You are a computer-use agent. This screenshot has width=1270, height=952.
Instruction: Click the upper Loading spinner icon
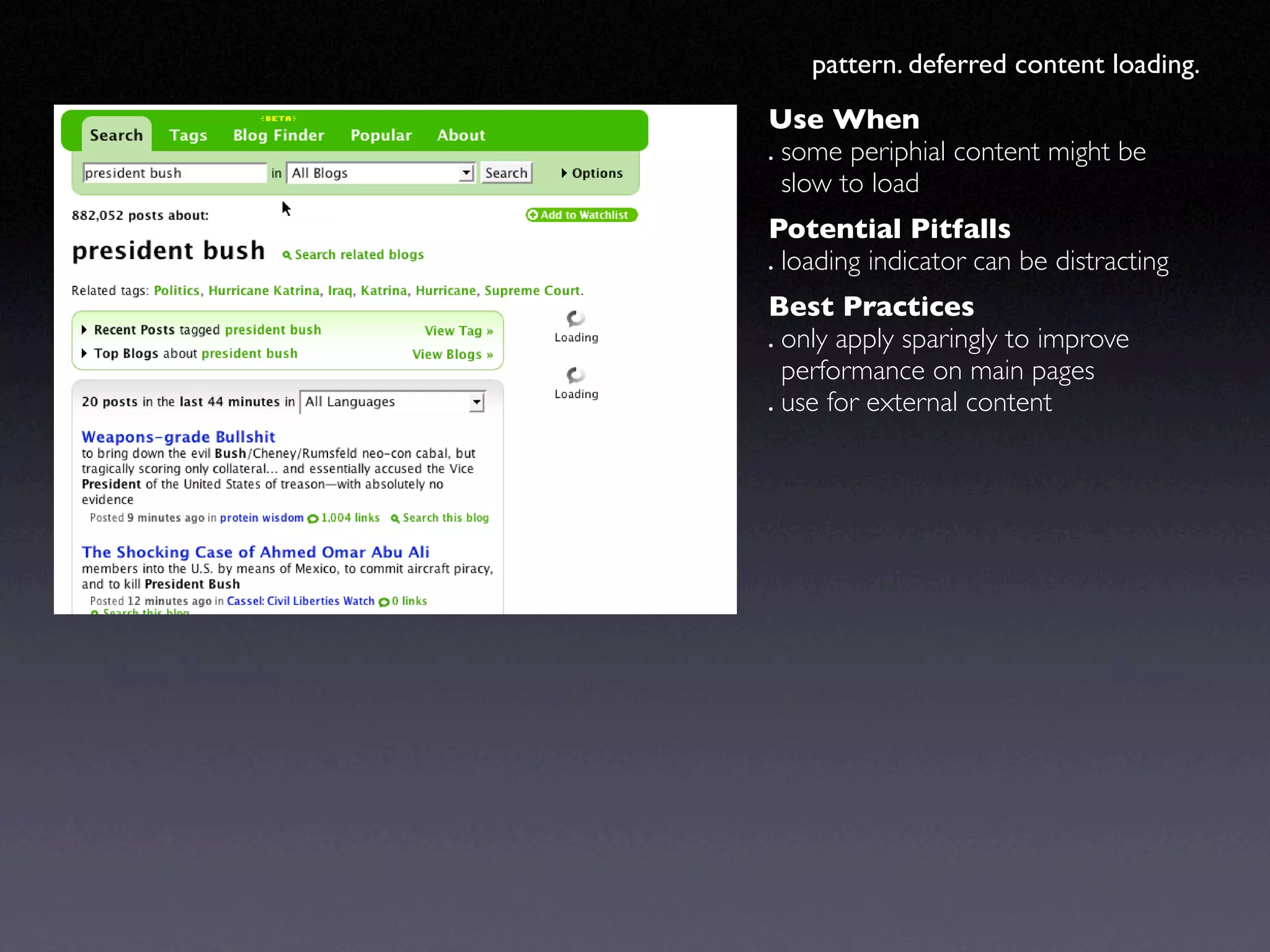tap(575, 319)
